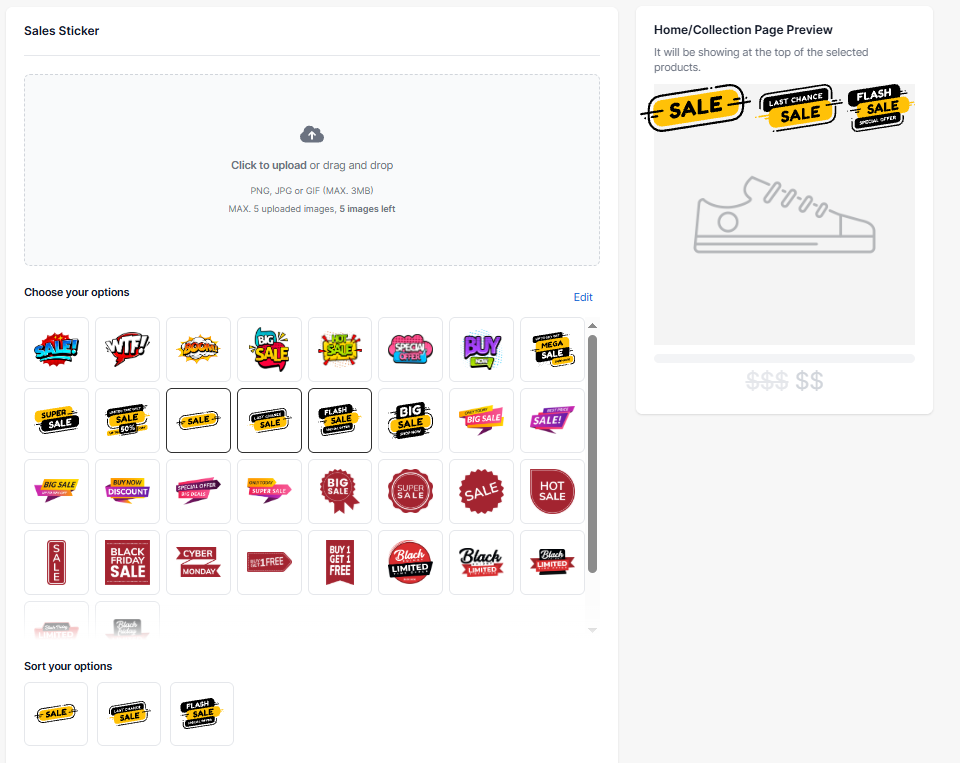Select the comic-style WTF! sticker
The height and width of the screenshot is (763, 960).
coord(127,349)
